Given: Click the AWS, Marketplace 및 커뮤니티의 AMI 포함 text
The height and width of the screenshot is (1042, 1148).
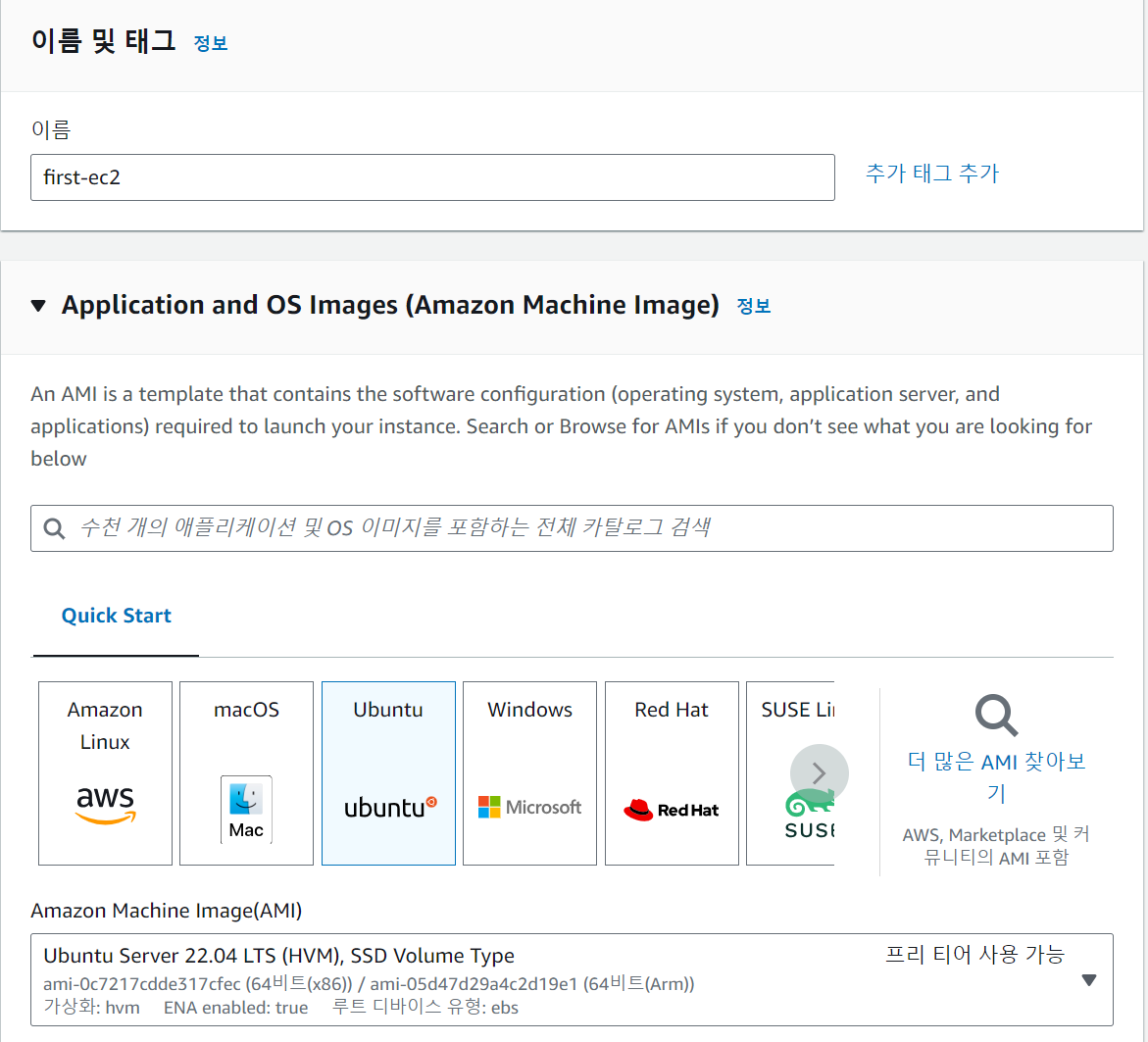Looking at the screenshot, I should click(x=996, y=846).
